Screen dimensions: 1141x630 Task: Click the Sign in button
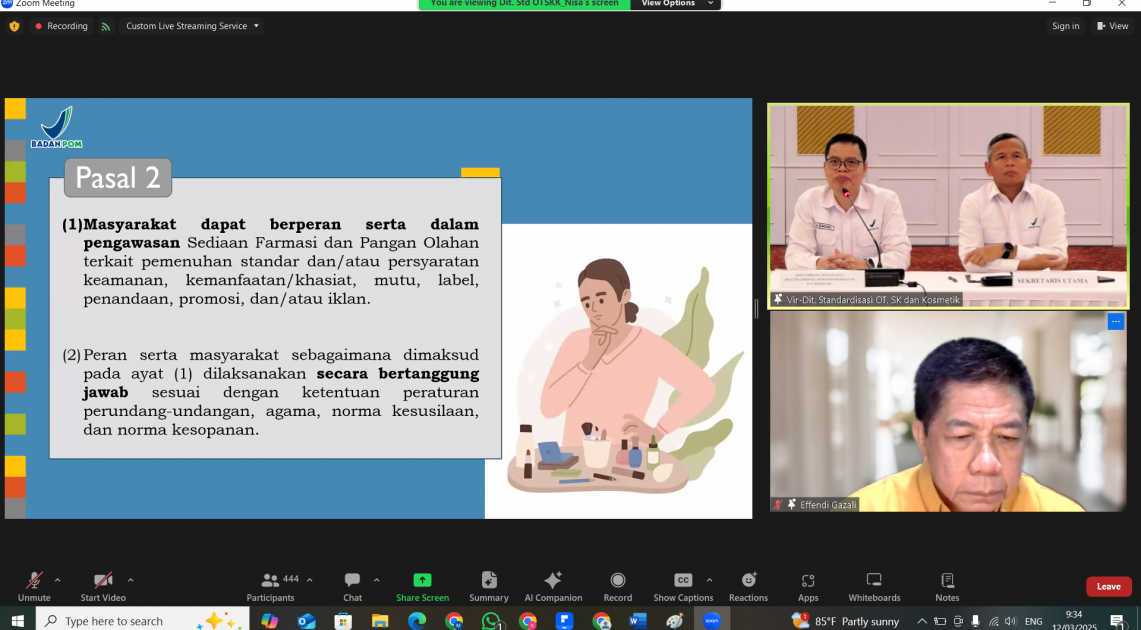pos(1065,26)
